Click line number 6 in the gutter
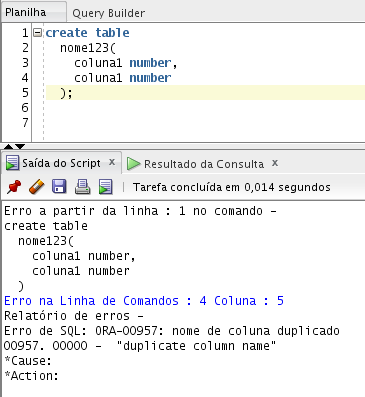Screen dimensions: 365x397 (x=25, y=108)
